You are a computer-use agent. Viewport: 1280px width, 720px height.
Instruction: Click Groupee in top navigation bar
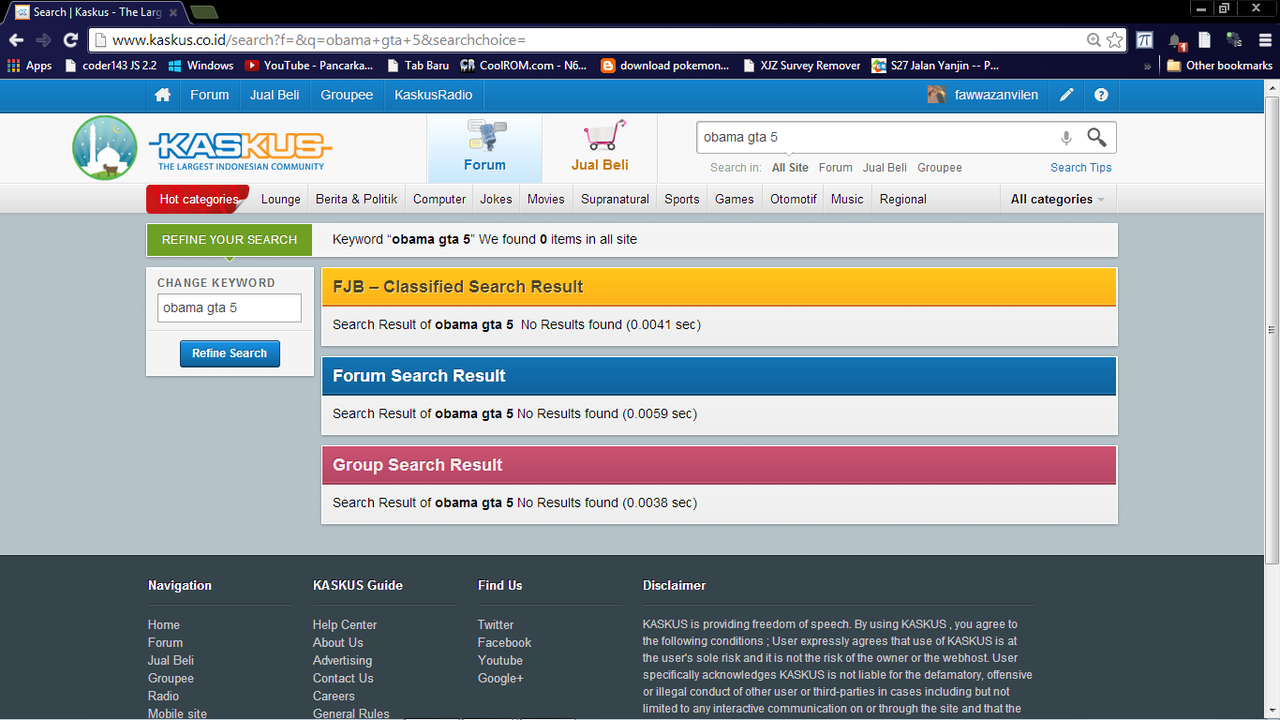coord(347,95)
